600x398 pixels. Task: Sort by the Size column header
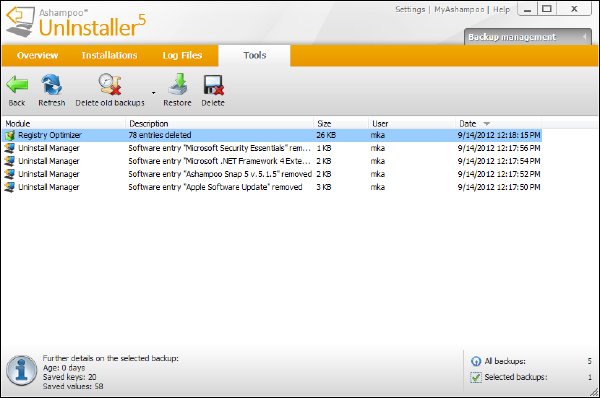point(324,124)
